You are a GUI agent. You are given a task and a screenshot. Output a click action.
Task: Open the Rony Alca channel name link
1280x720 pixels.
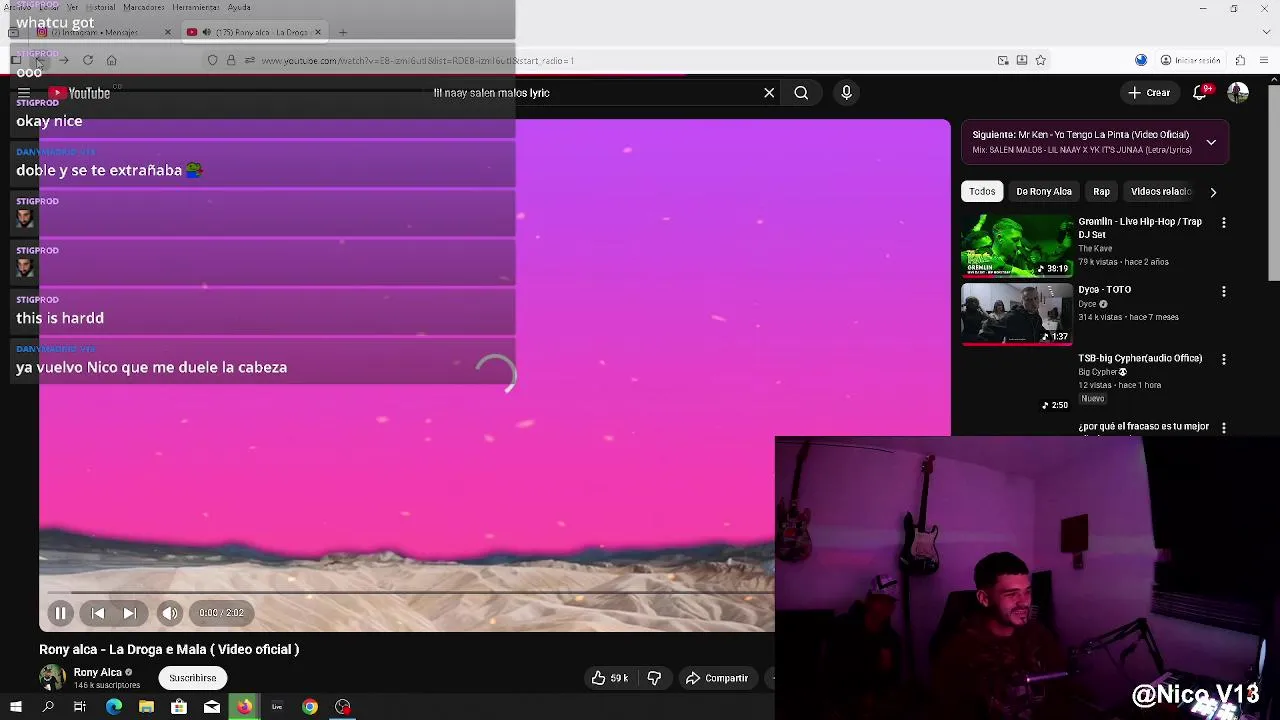(x=97, y=672)
